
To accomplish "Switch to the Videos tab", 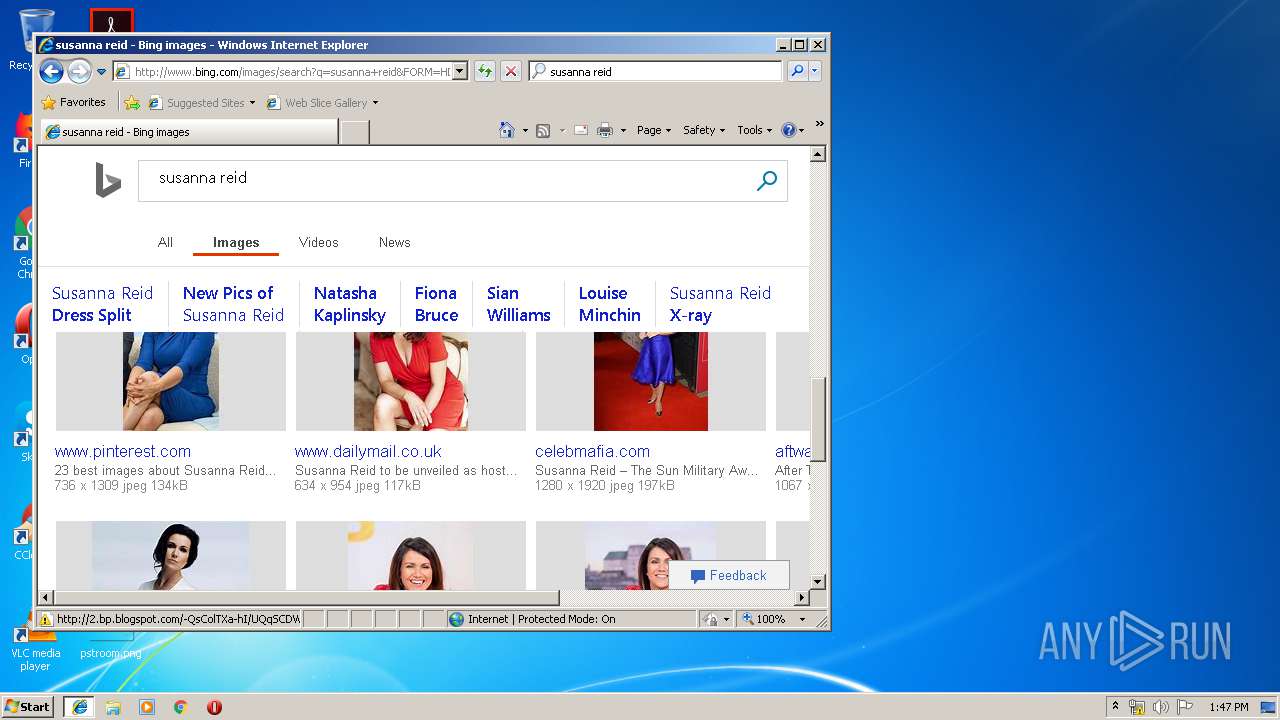I will (x=318, y=242).
